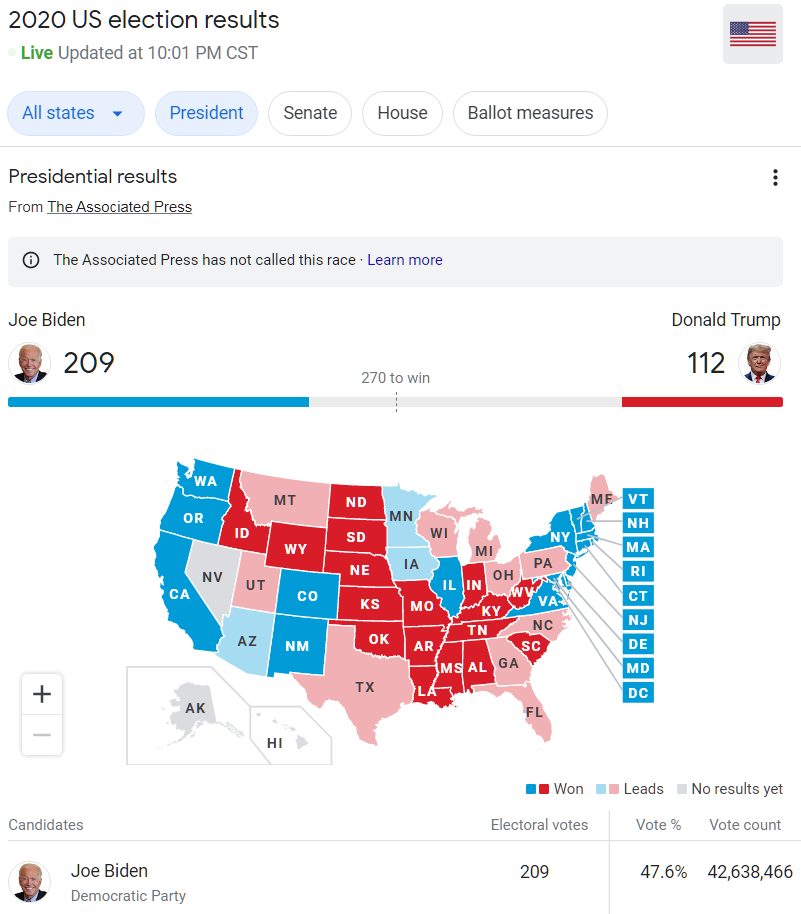Image resolution: width=801 pixels, height=914 pixels.
Task: Select California on the election map
Action: click(x=180, y=593)
